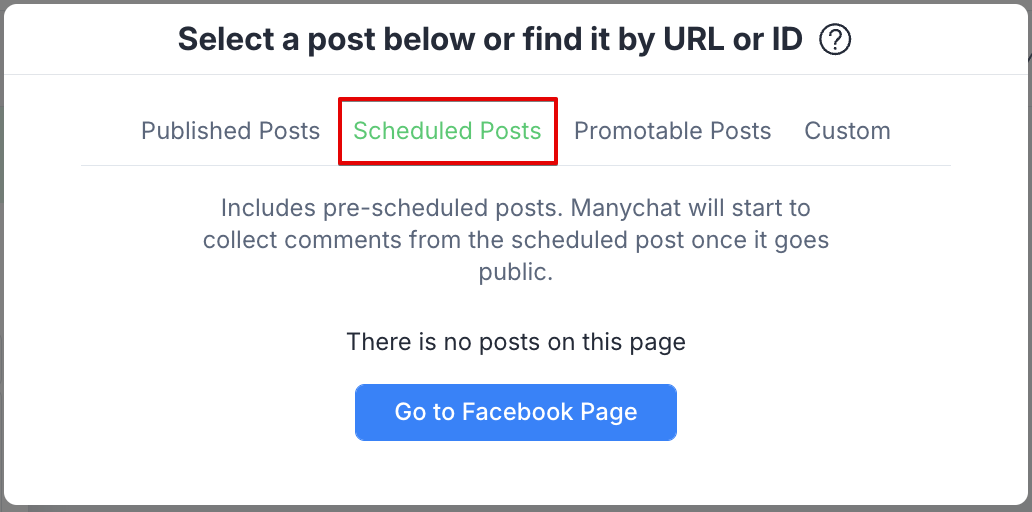Select the tab left of Scheduled Posts
The image size is (1032, 512).
230,130
